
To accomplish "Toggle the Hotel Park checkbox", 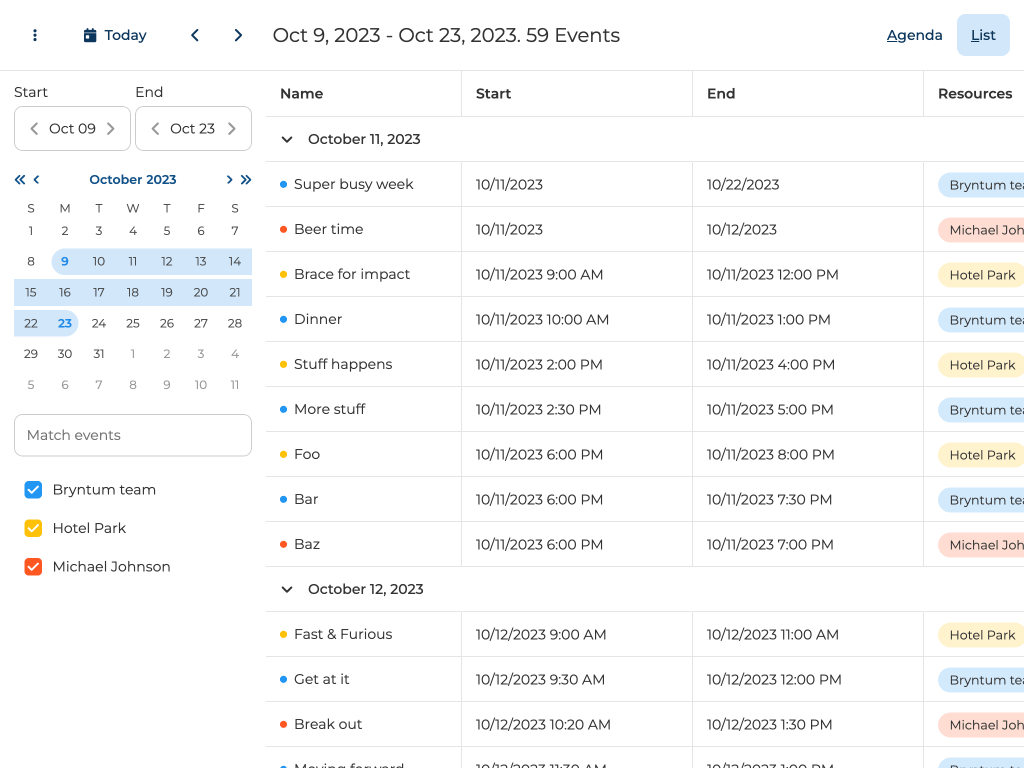I will (x=33, y=528).
